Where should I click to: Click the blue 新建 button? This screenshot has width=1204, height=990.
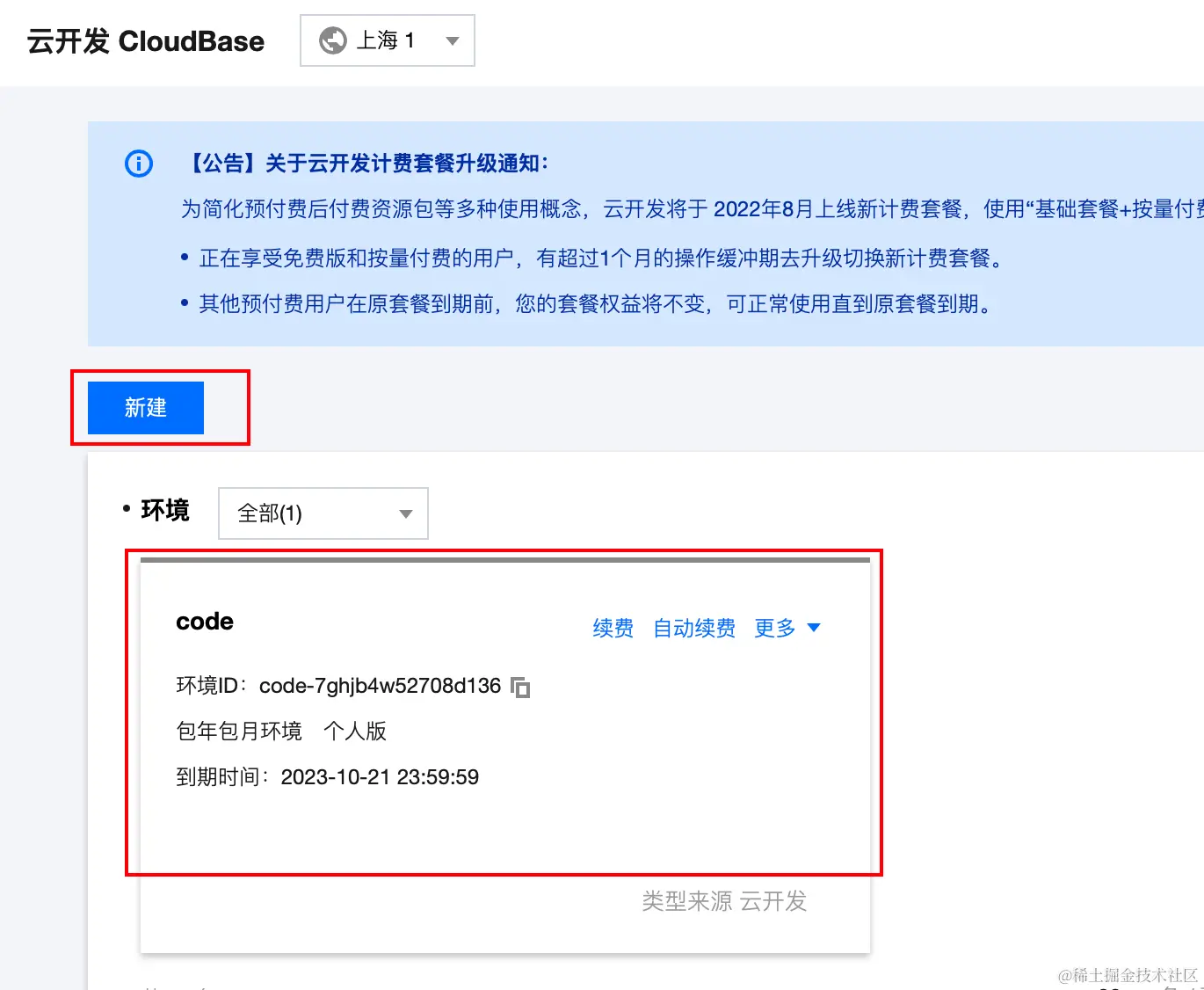click(x=146, y=408)
